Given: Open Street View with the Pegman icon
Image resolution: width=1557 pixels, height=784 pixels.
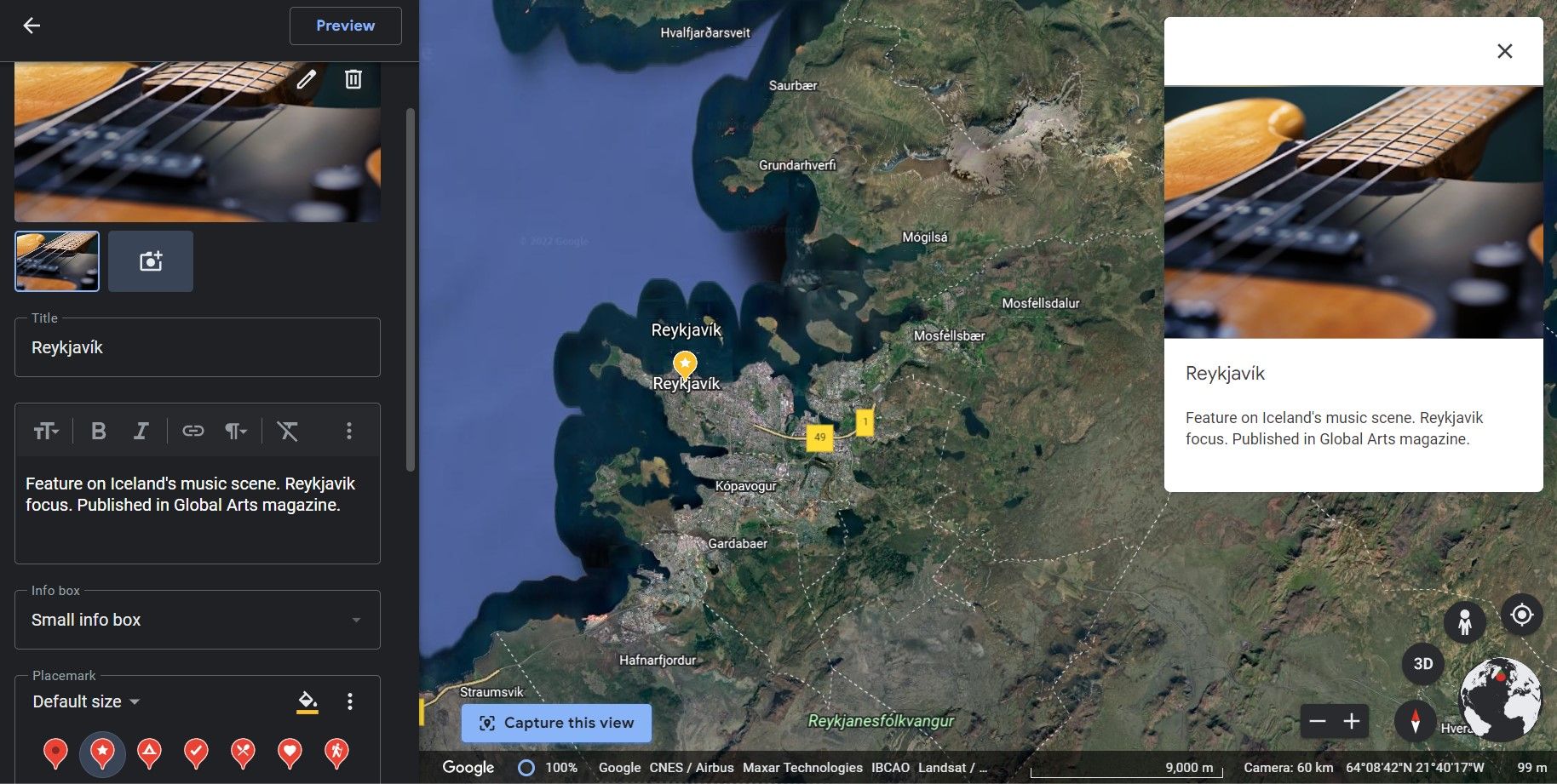Looking at the screenshot, I should pos(1463,622).
